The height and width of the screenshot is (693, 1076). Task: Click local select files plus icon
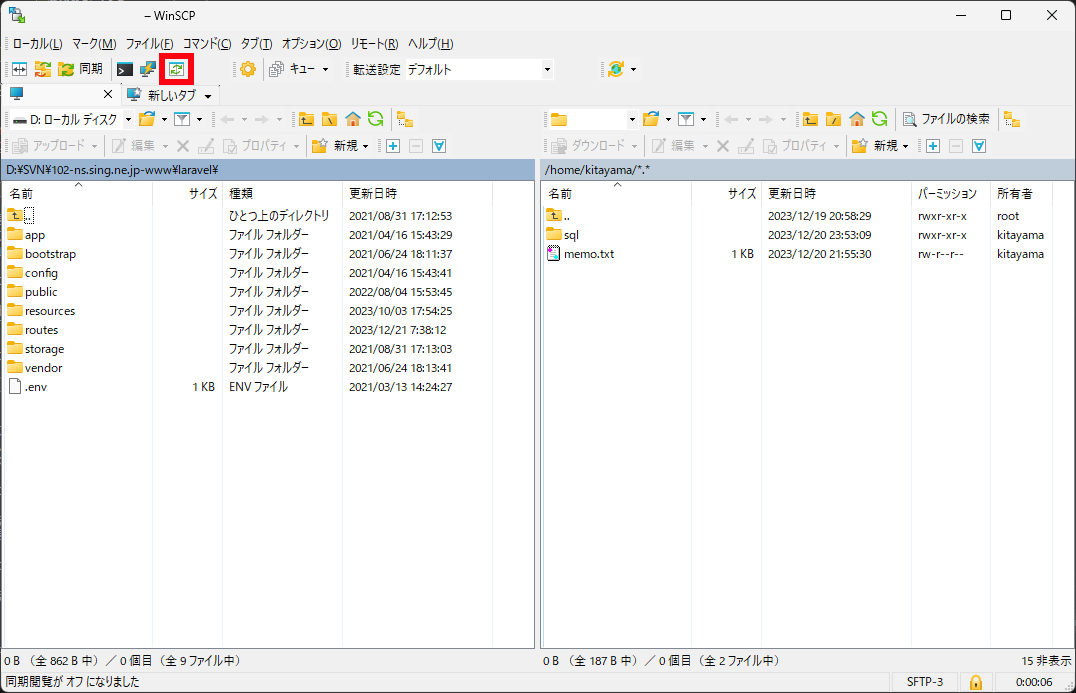[393, 145]
